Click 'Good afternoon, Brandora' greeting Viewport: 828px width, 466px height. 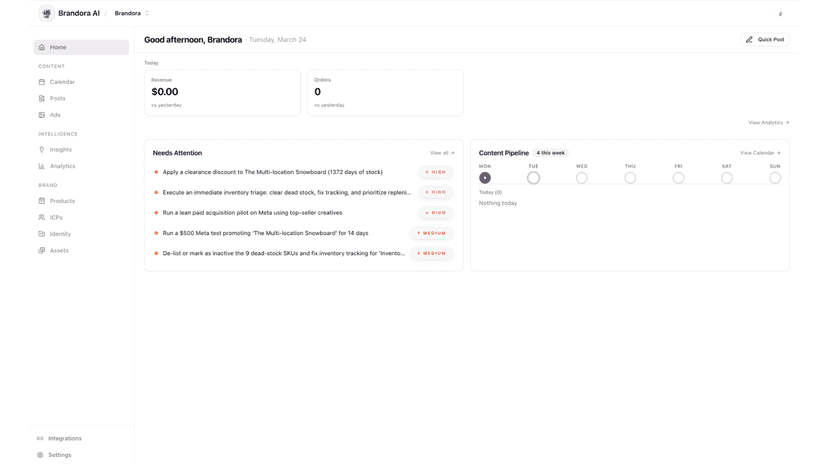193,40
